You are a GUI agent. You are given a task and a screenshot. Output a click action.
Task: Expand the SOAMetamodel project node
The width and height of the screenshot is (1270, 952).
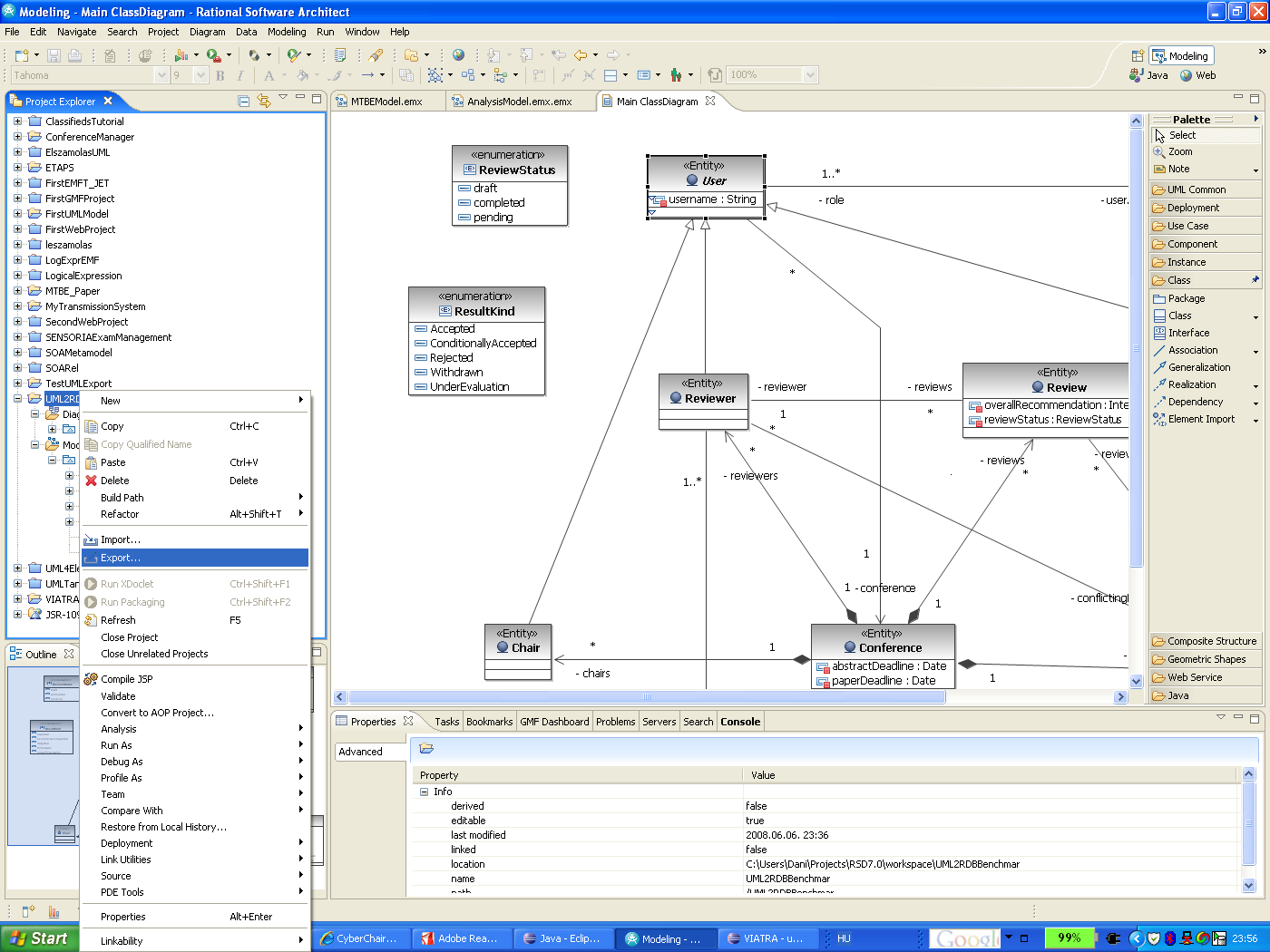coord(17,353)
